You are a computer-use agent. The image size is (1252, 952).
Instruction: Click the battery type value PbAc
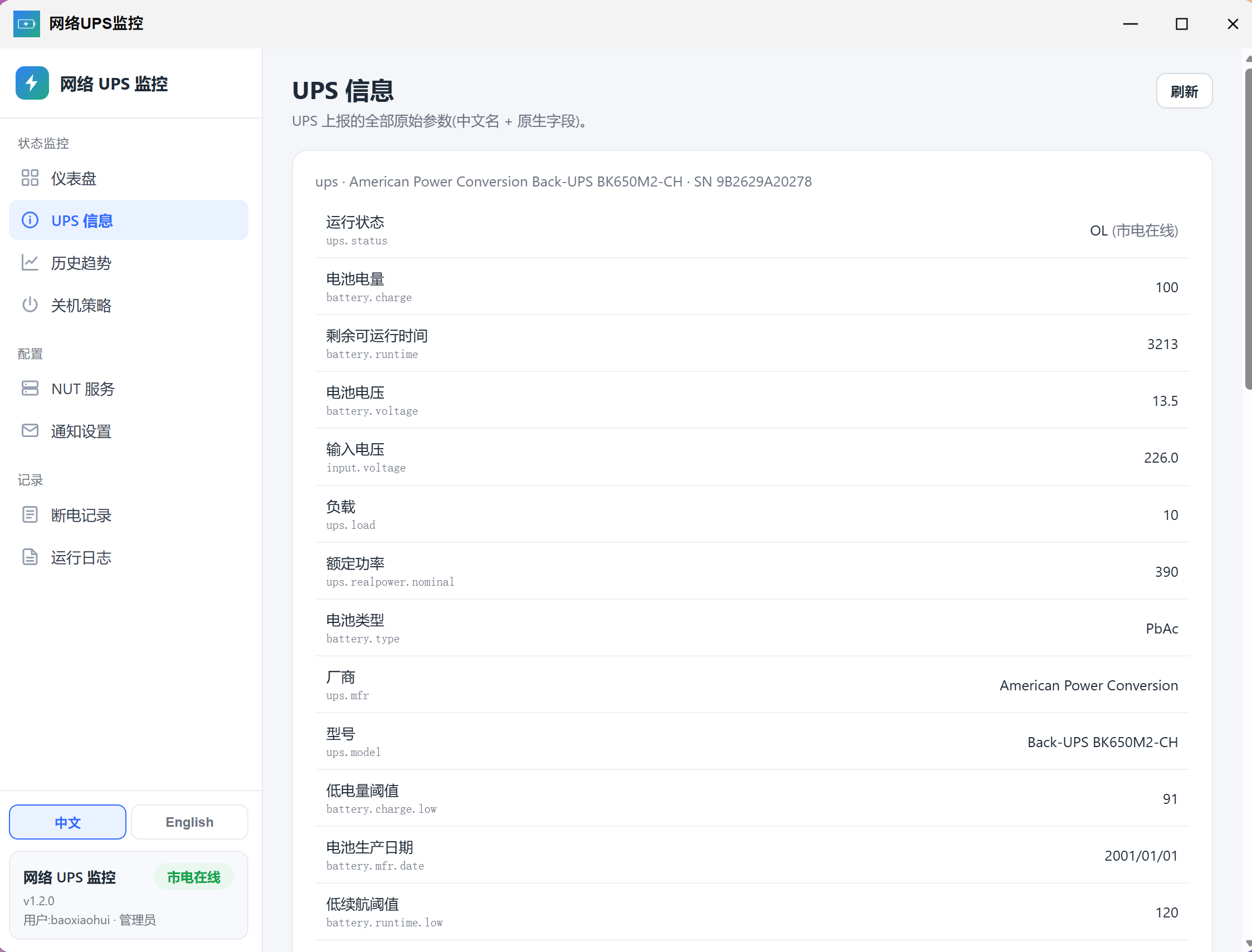point(1162,628)
